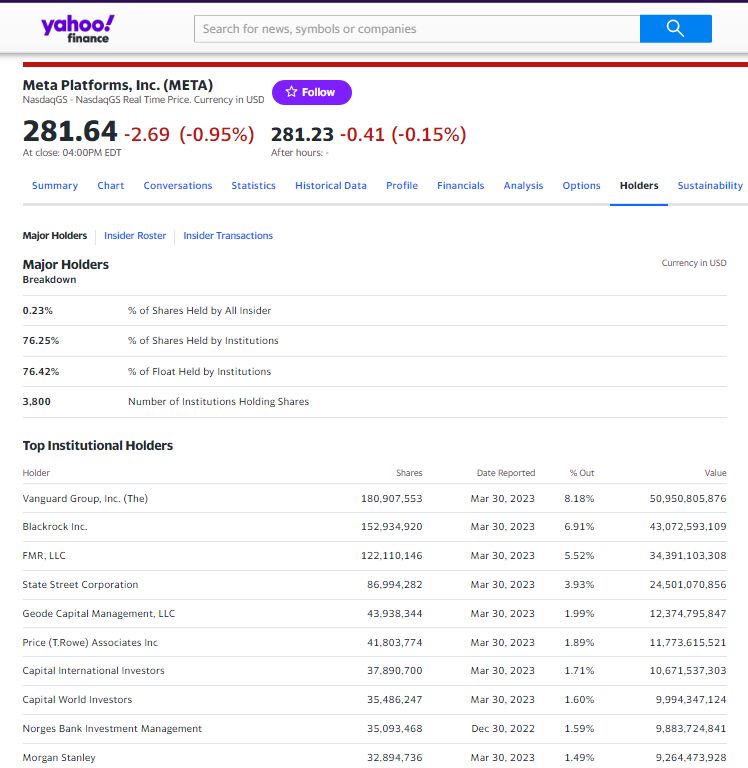Click the Top Institutional Holders heading
748x768 pixels.
click(97, 445)
